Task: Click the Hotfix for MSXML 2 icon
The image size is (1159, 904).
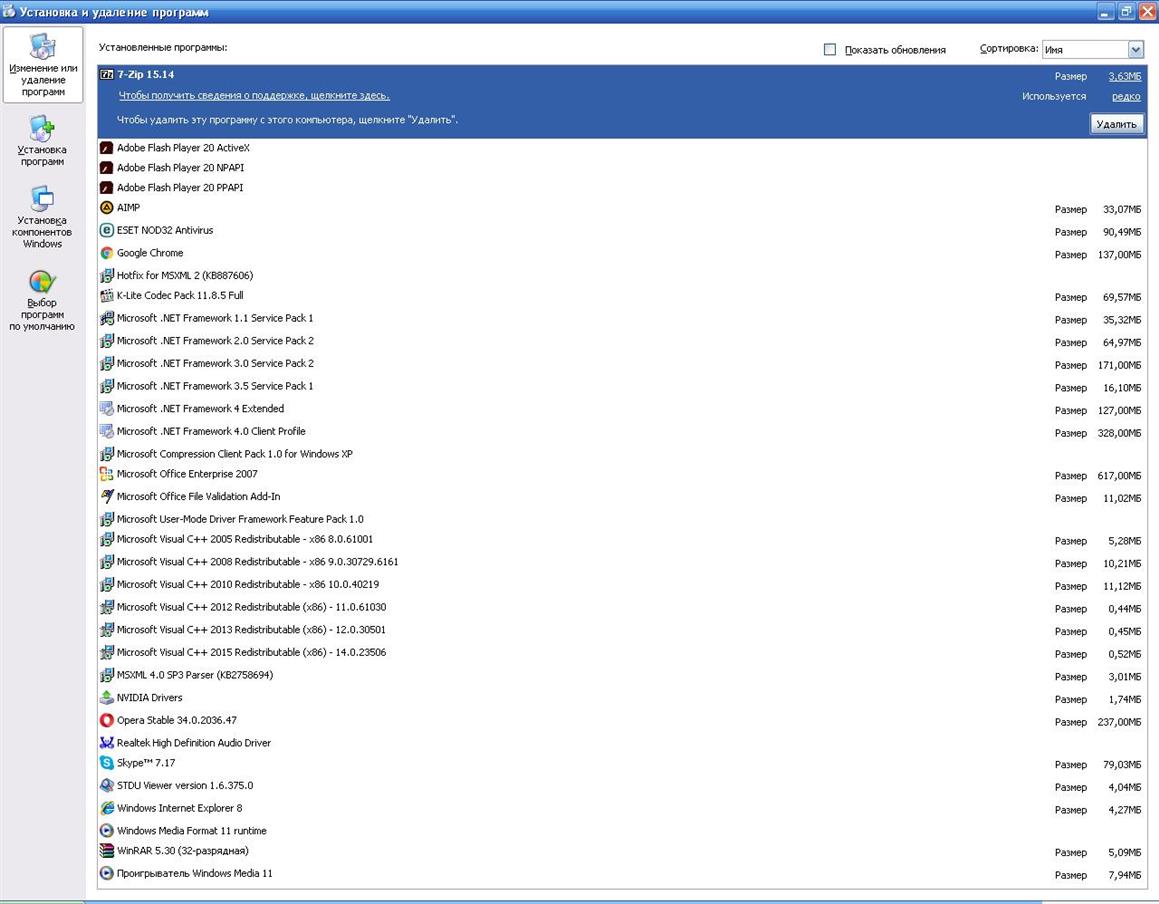Action: click(x=106, y=276)
